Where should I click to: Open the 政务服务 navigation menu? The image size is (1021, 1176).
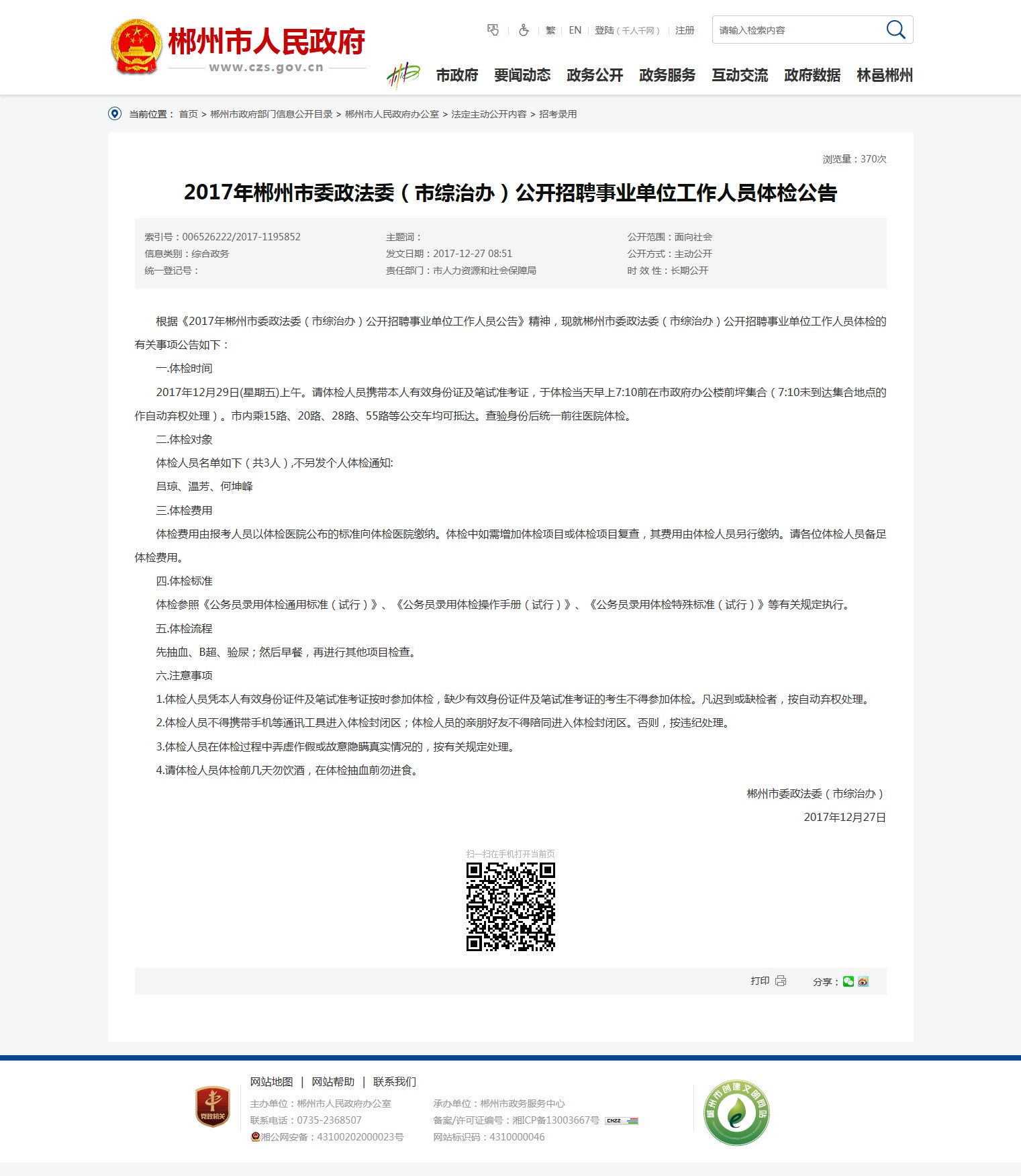[x=667, y=75]
